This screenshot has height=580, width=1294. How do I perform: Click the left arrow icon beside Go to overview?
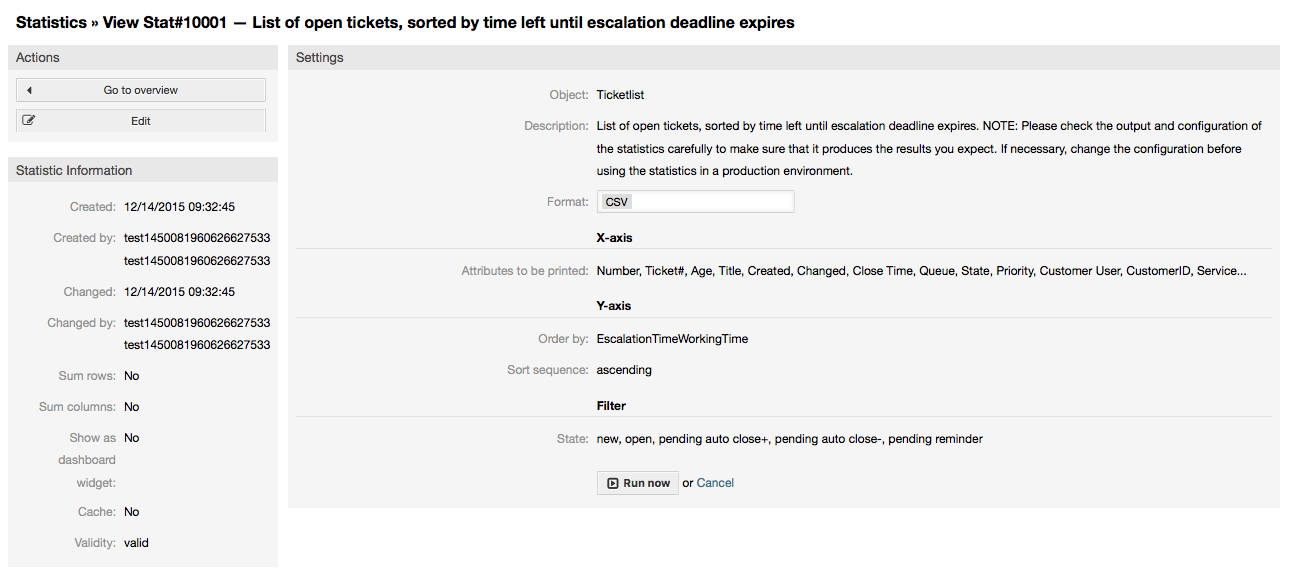pos(29,90)
